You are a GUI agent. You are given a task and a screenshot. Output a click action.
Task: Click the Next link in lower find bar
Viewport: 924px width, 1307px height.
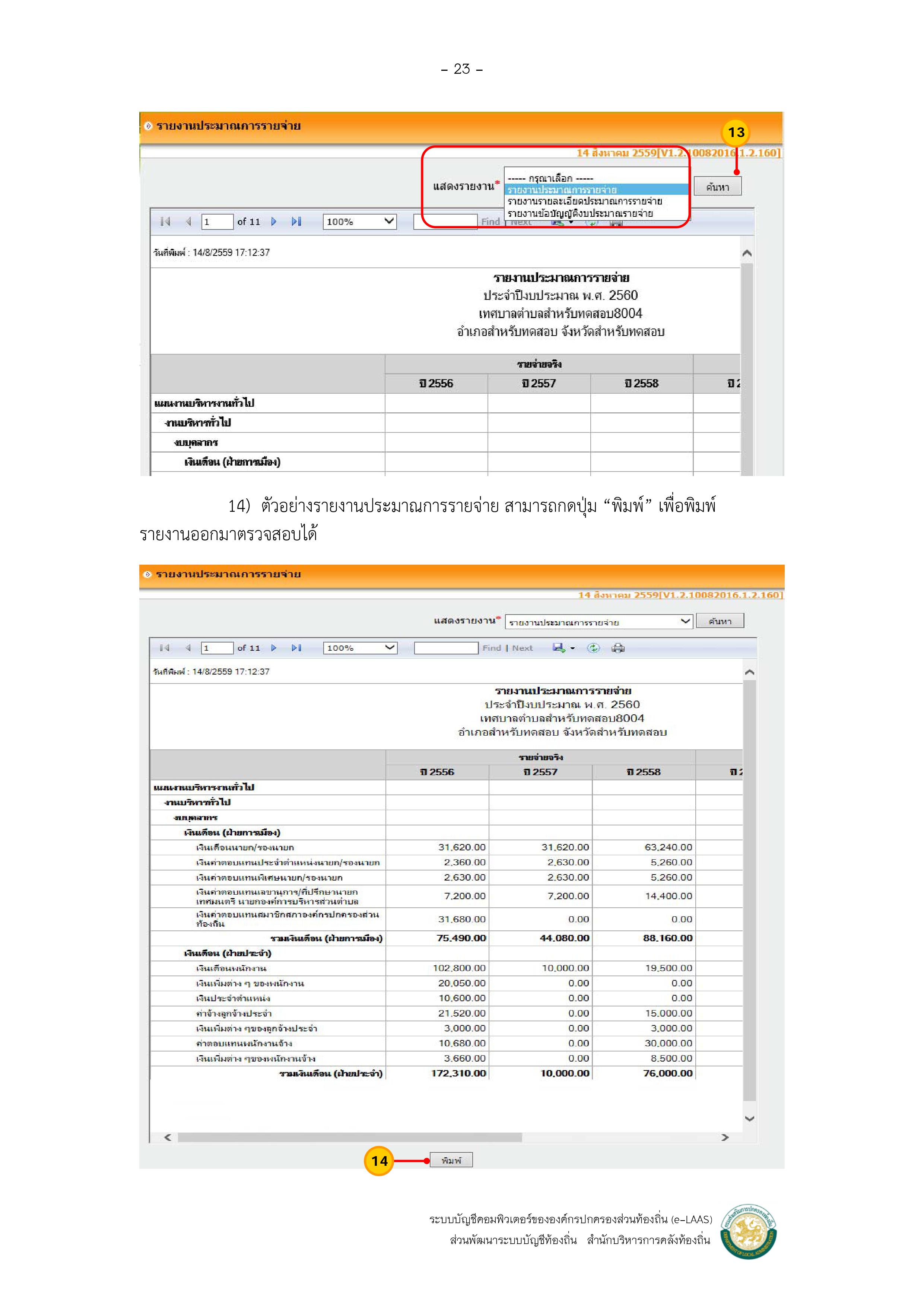(522, 648)
